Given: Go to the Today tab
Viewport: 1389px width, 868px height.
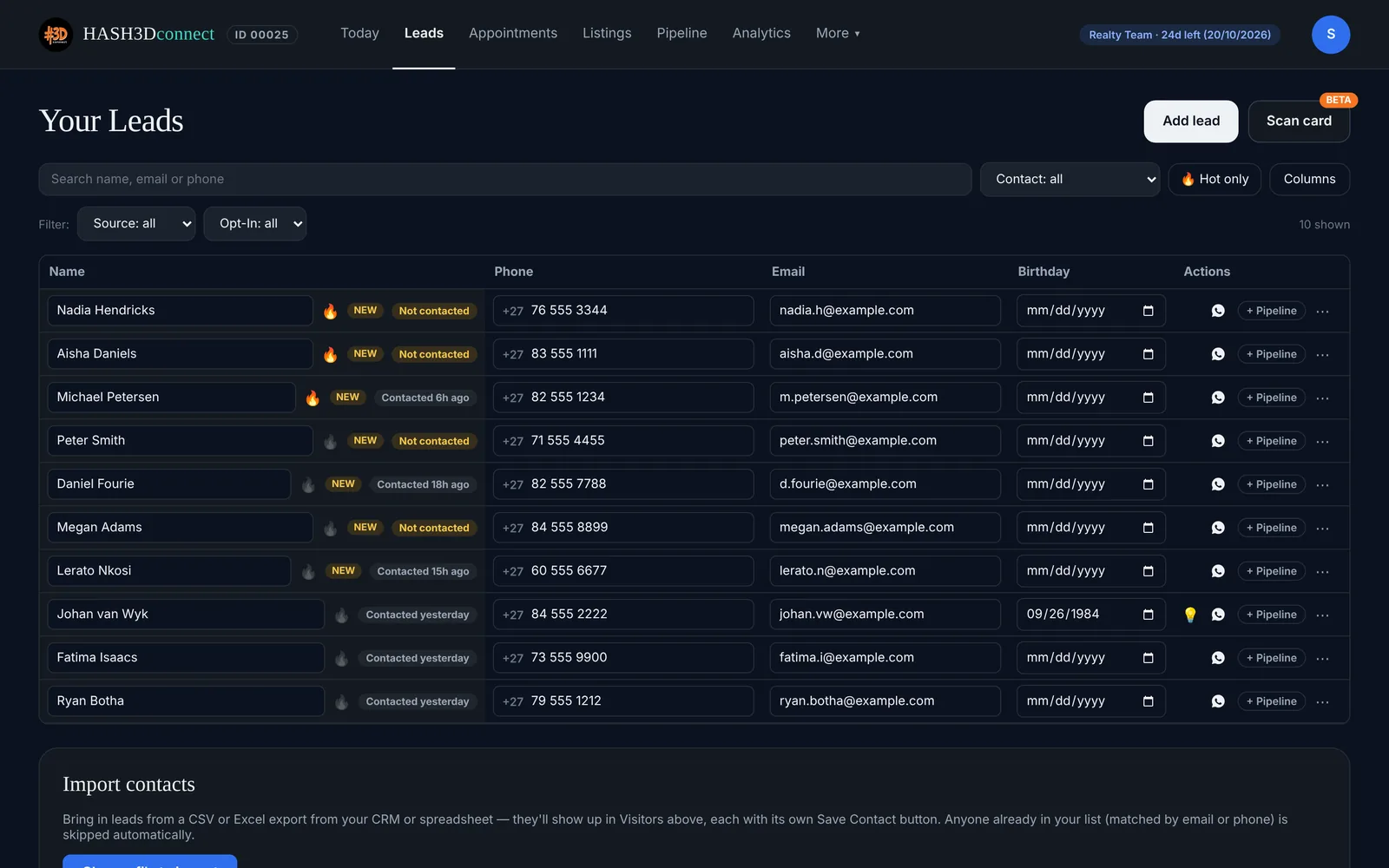Looking at the screenshot, I should [x=359, y=33].
